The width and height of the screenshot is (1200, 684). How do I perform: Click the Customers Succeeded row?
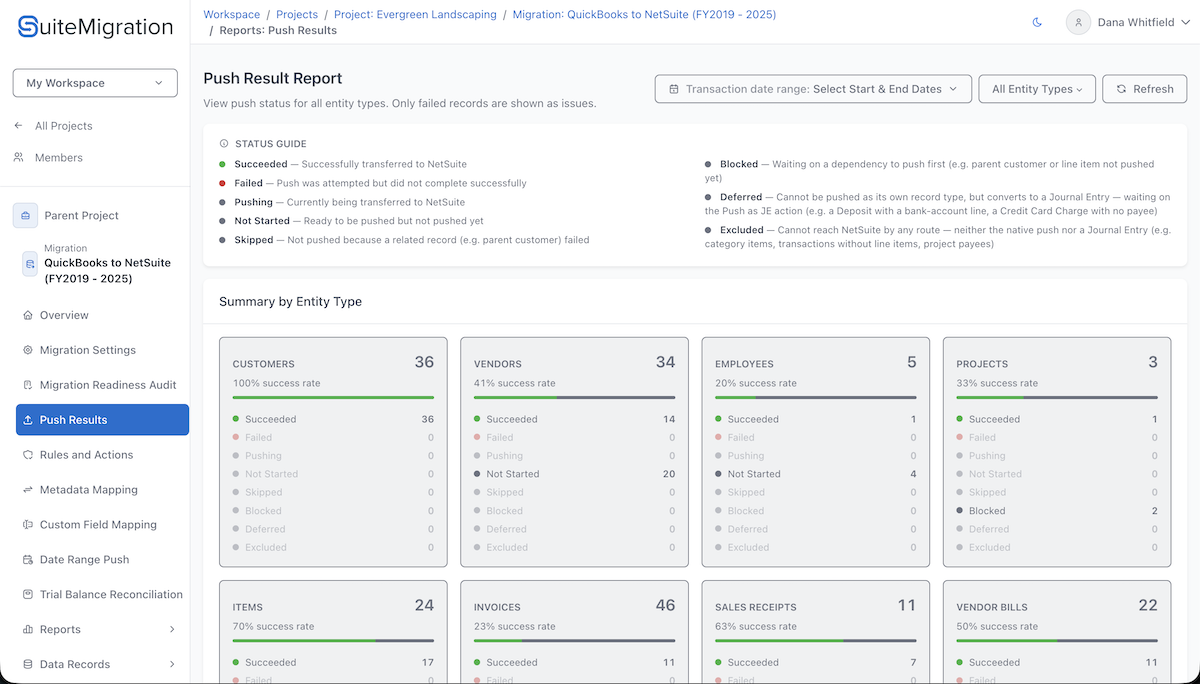[x=333, y=419]
